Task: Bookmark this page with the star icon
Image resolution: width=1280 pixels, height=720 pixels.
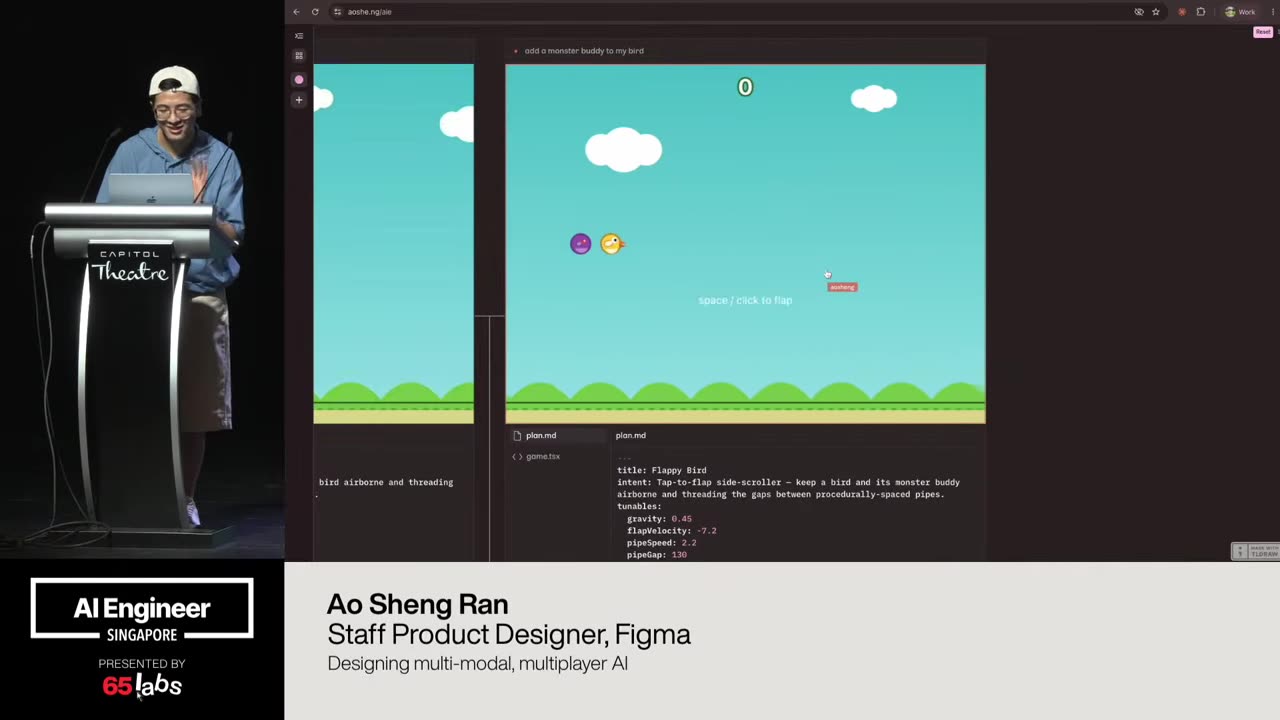Action: point(1156,12)
